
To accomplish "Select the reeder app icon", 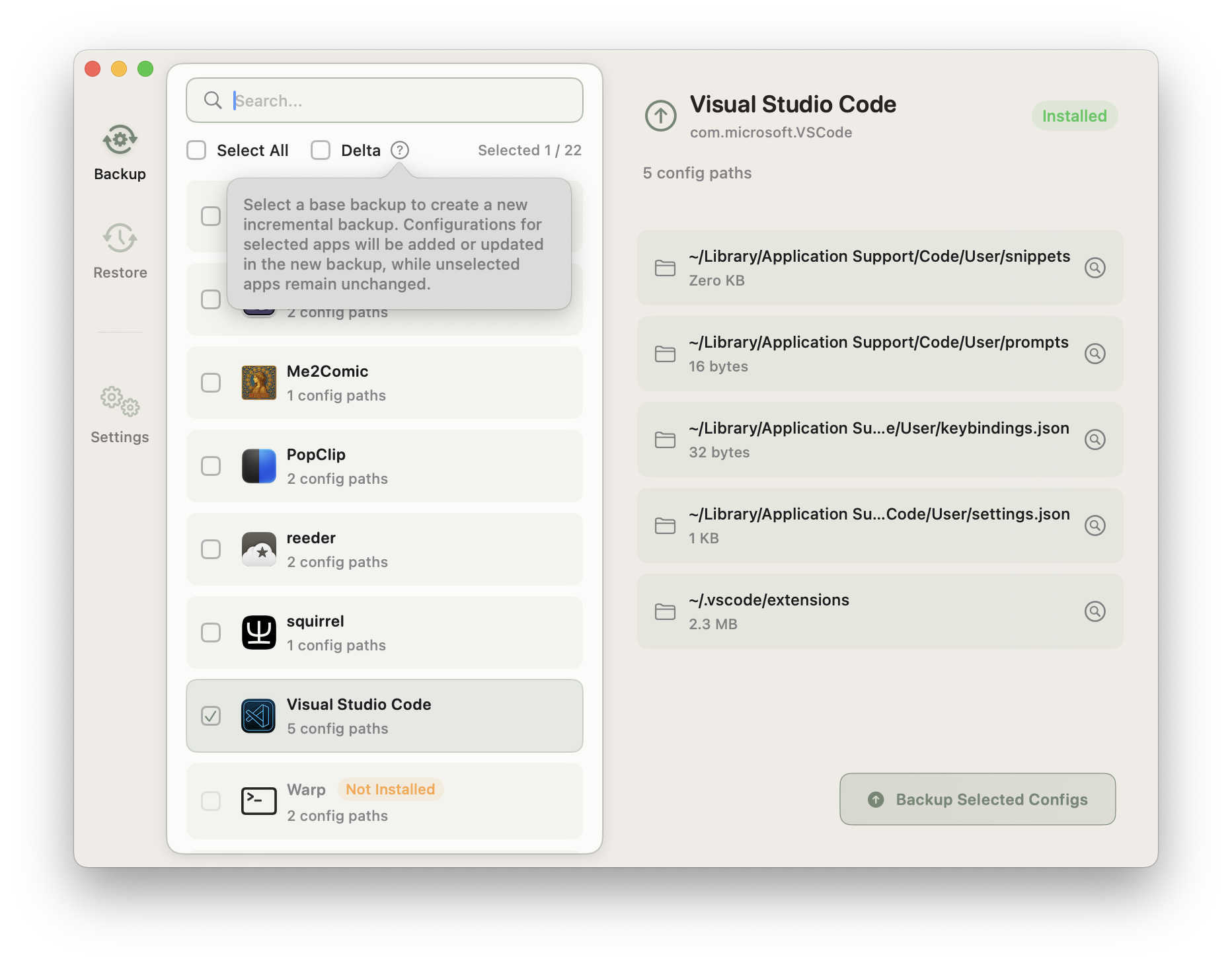I will (x=259, y=549).
